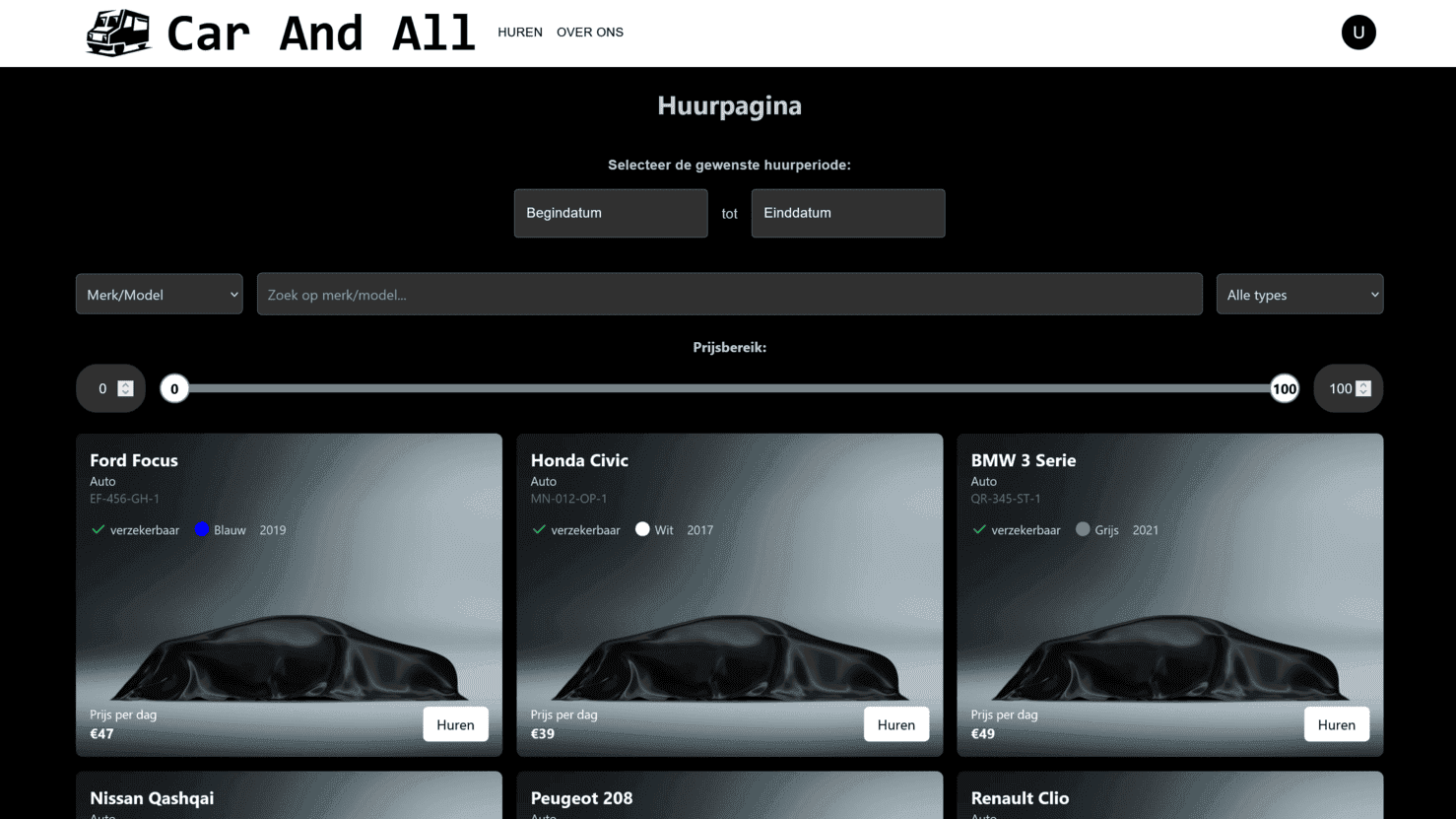
Task: Click the price range slider track
Action: pyautogui.click(x=729, y=388)
